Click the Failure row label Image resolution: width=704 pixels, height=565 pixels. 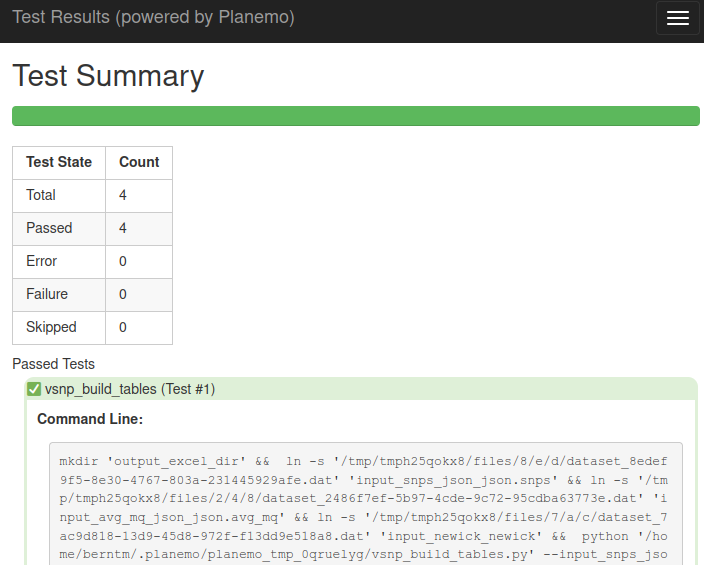(x=47, y=294)
